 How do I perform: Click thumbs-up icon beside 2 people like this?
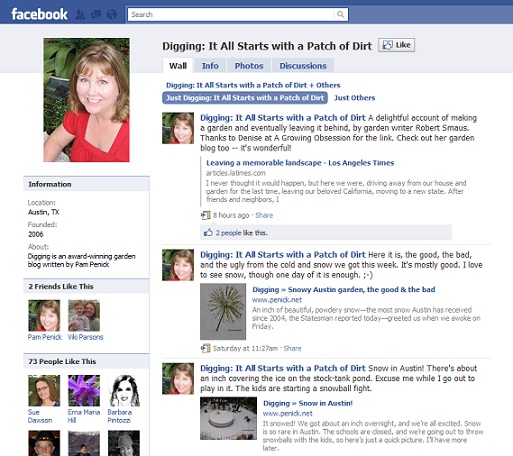pos(208,232)
